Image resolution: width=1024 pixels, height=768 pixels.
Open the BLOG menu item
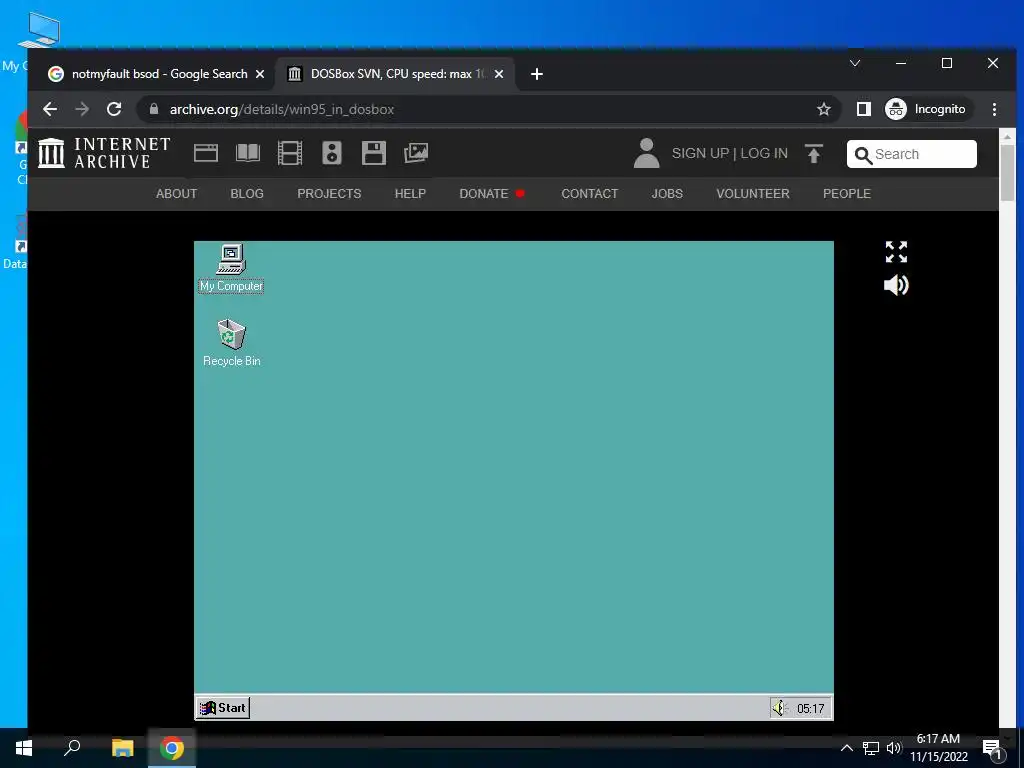247,194
